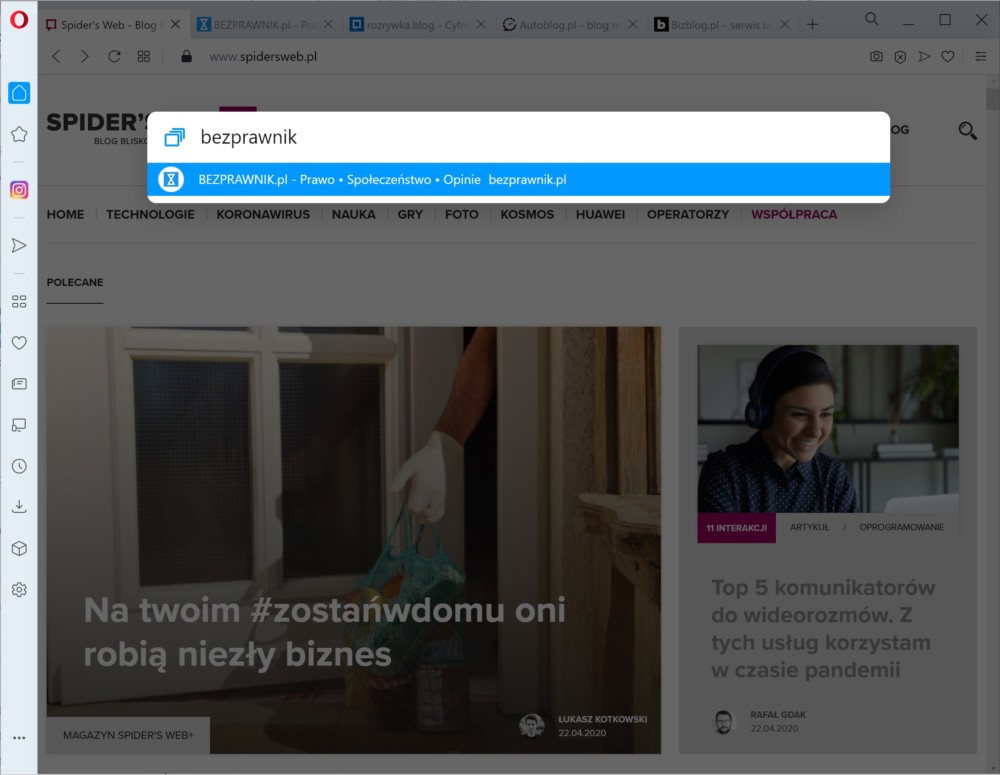The height and width of the screenshot is (775, 1000).
Task: Switch to the rozrywka.blog tab
Action: 418,25
